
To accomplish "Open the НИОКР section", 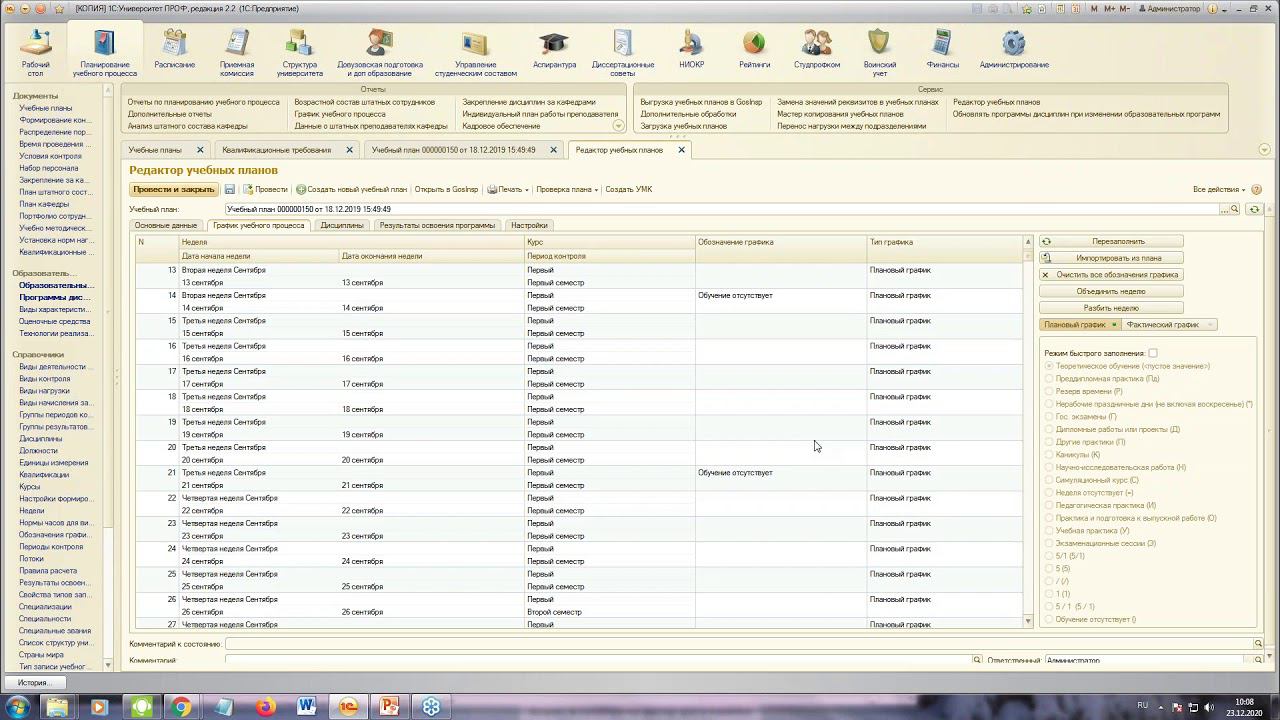I will point(691,48).
